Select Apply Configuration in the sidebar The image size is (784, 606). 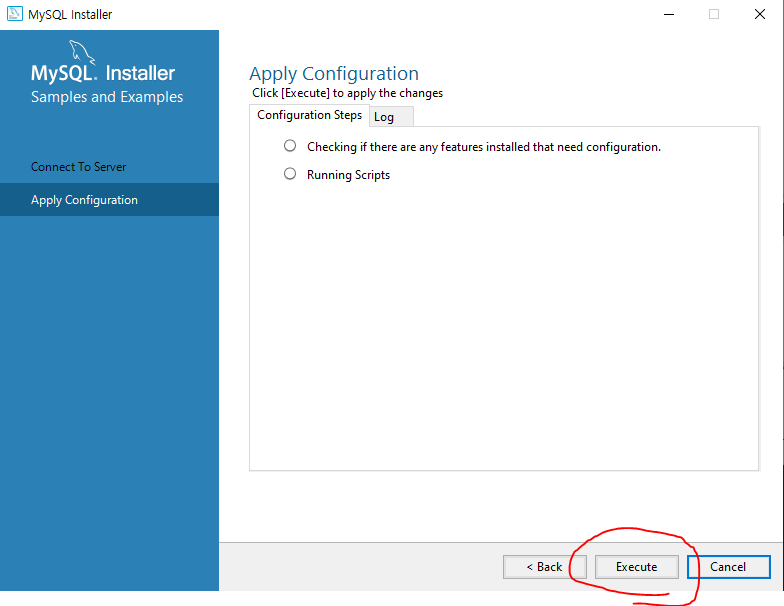coord(84,200)
